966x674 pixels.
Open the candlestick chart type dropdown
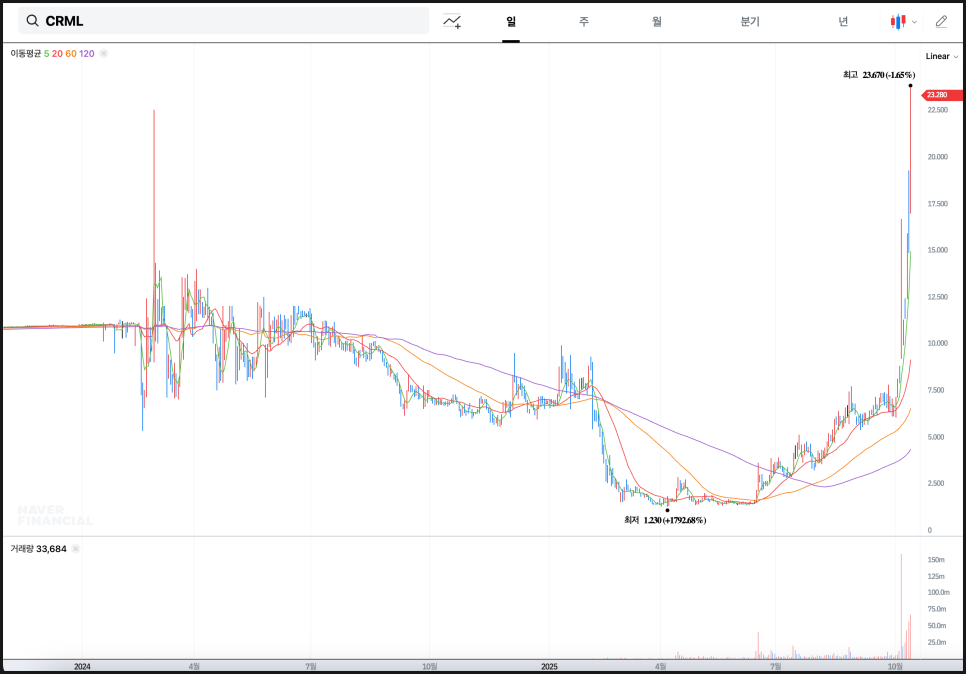903,21
